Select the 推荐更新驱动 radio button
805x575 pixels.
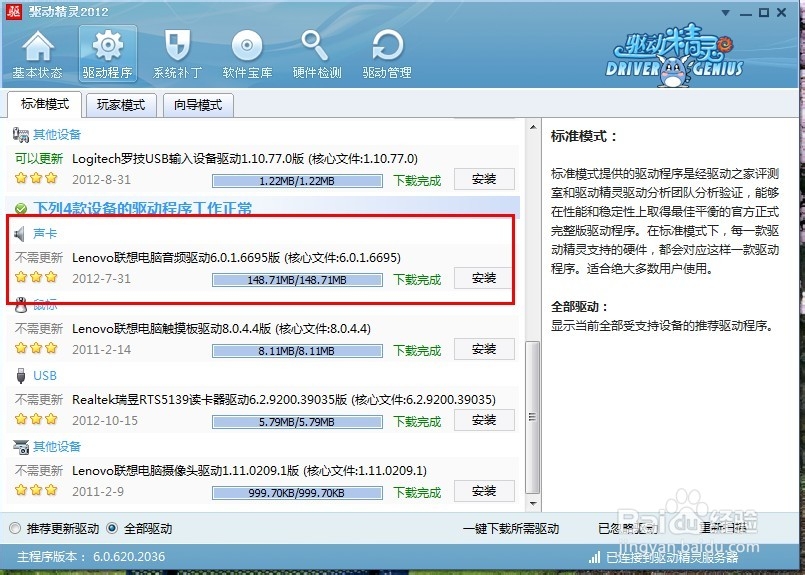15,528
